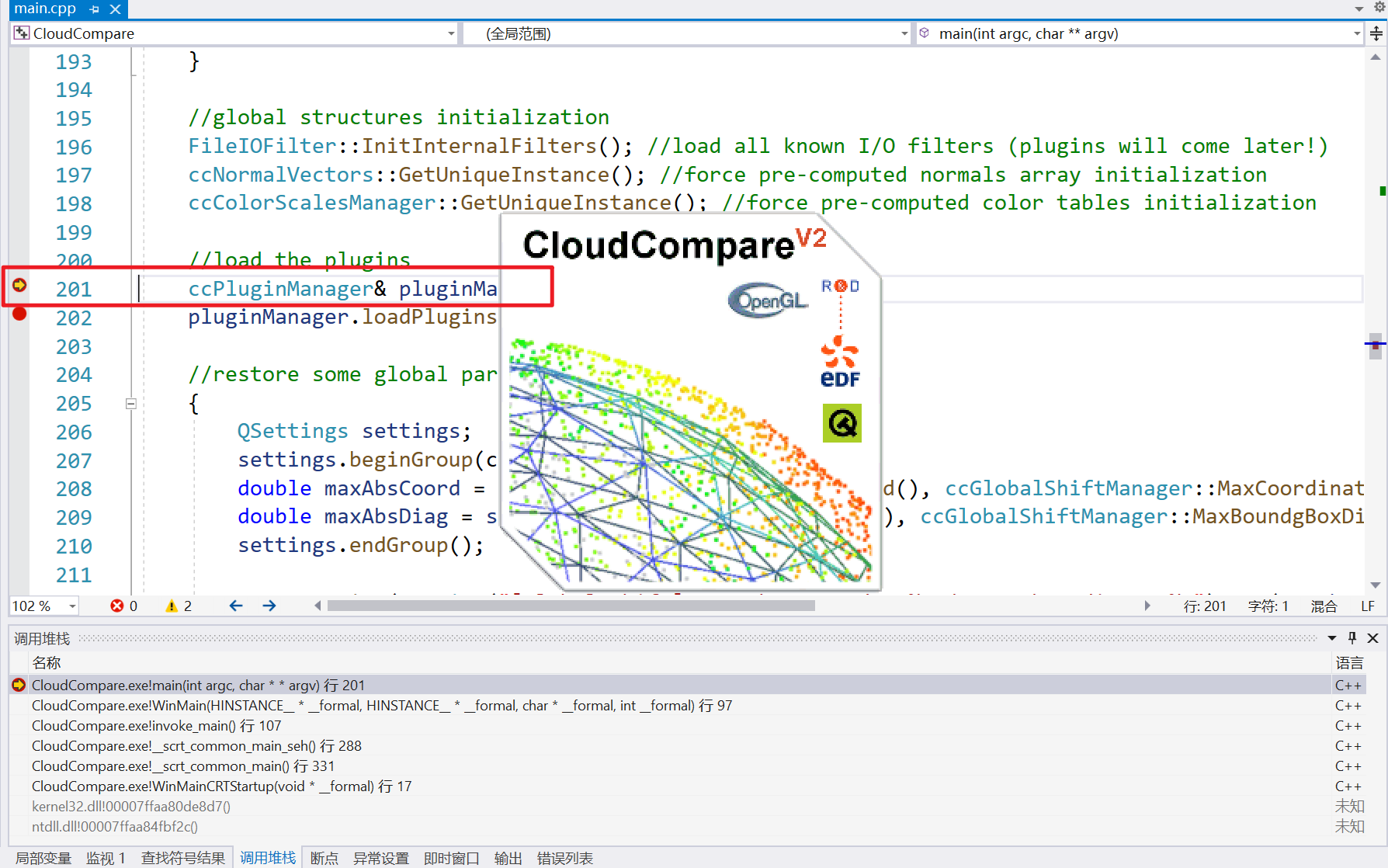The width and height of the screenshot is (1388, 868).
Task: Click the breakpoint marker in the vertical scrollbar
Action: [1375, 345]
